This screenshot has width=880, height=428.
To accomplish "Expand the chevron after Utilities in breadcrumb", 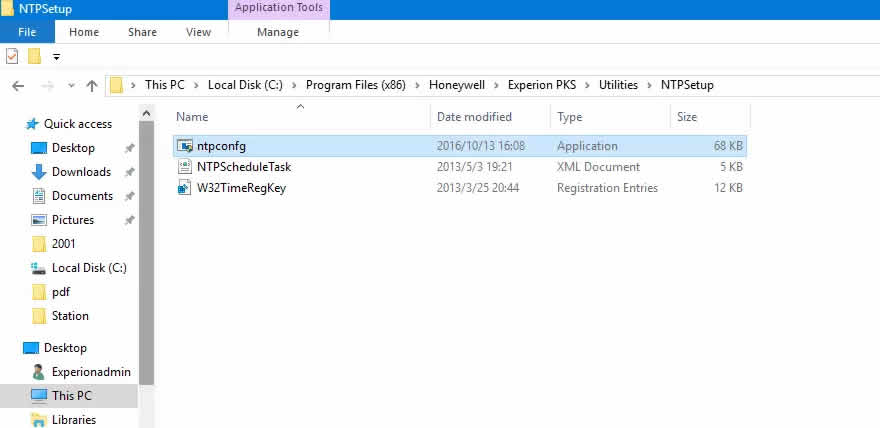I will (649, 85).
